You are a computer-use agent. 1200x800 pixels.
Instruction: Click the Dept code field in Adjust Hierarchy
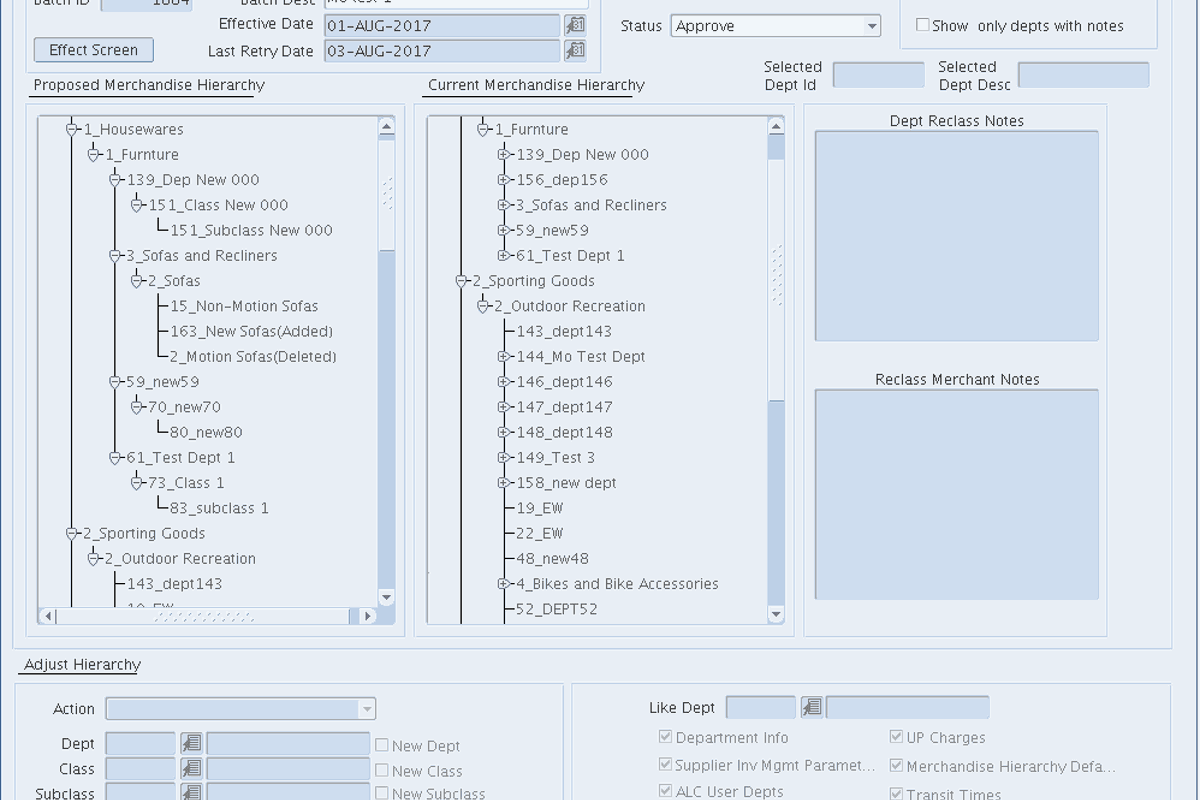(141, 744)
